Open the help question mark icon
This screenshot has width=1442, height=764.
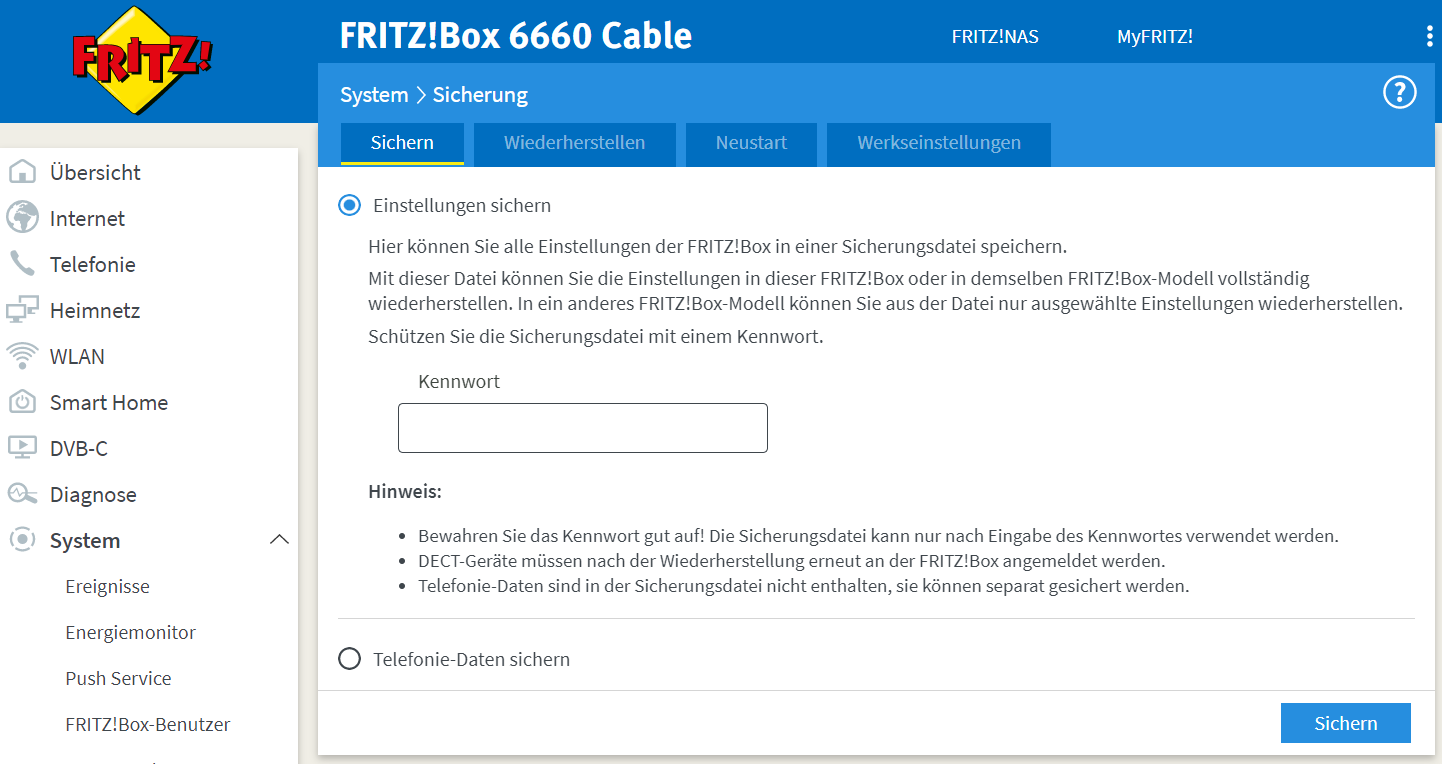pos(1400,93)
